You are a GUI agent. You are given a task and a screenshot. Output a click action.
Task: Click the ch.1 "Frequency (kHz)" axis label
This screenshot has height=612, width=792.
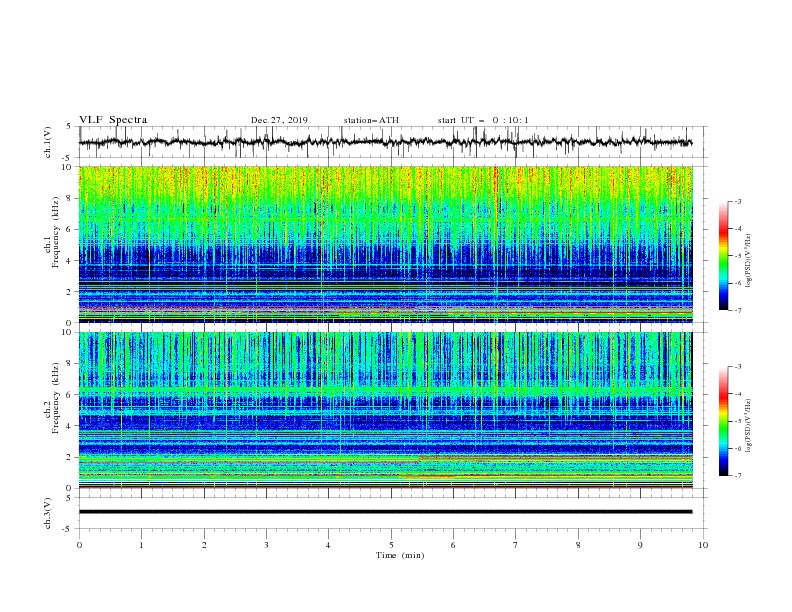(56, 232)
